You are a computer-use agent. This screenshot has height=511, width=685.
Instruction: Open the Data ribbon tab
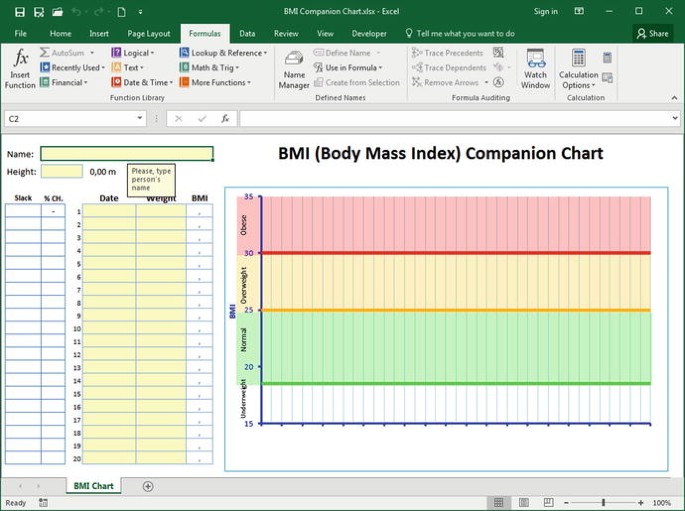tap(246, 33)
